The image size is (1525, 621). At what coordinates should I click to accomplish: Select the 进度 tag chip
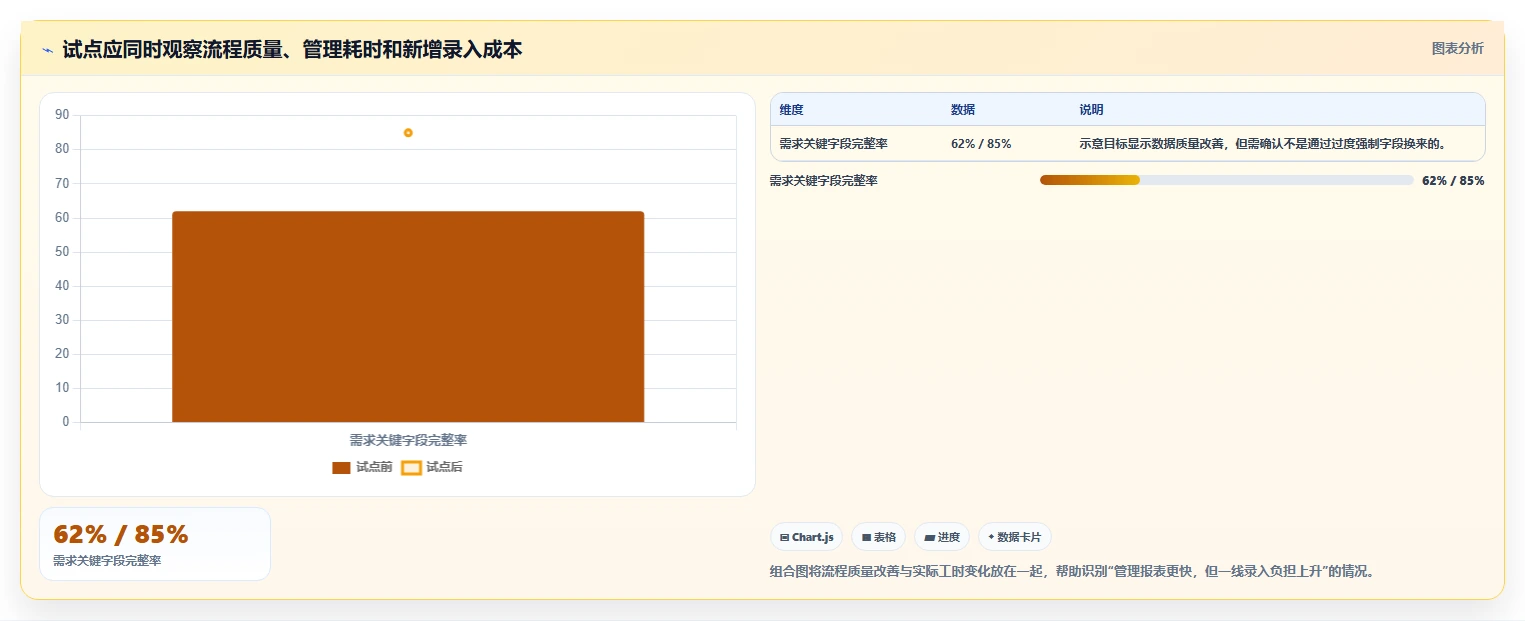coord(942,537)
